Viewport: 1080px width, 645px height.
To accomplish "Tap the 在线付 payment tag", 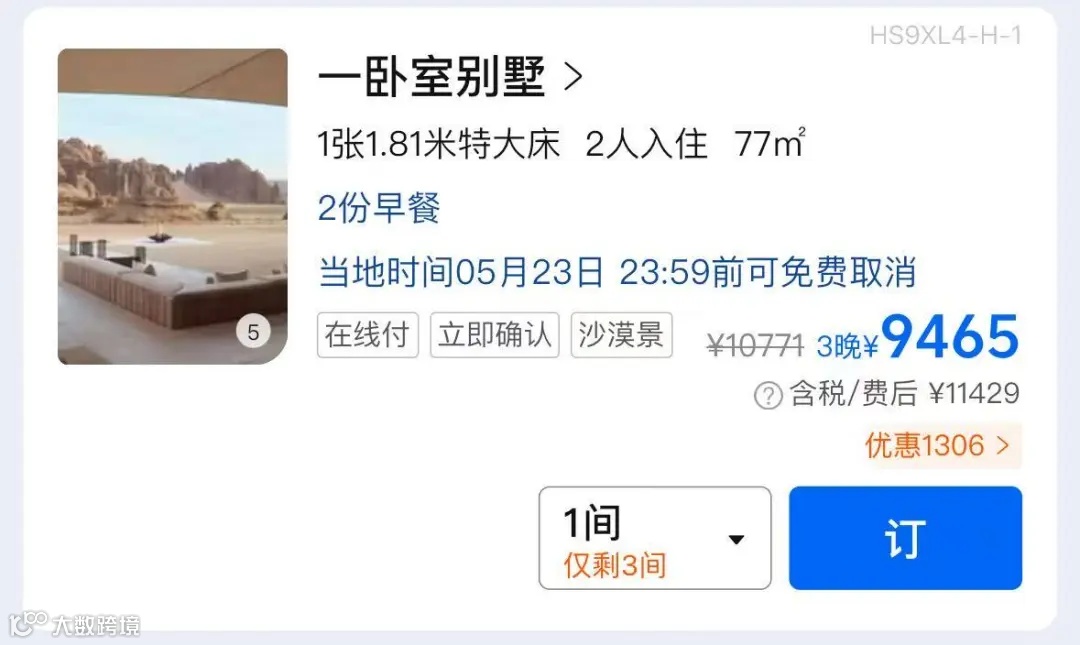I will [368, 335].
